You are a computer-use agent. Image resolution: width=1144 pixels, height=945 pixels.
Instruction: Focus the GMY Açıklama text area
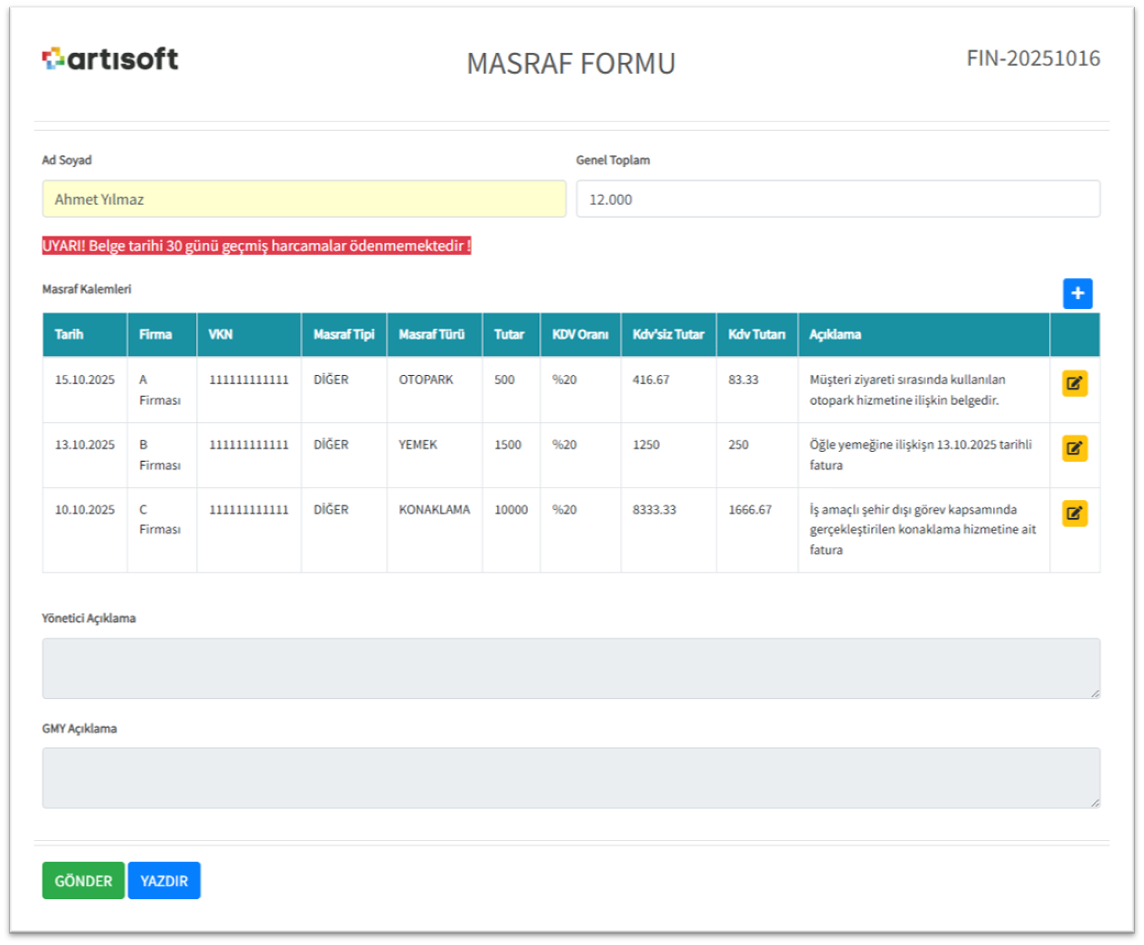click(570, 777)
